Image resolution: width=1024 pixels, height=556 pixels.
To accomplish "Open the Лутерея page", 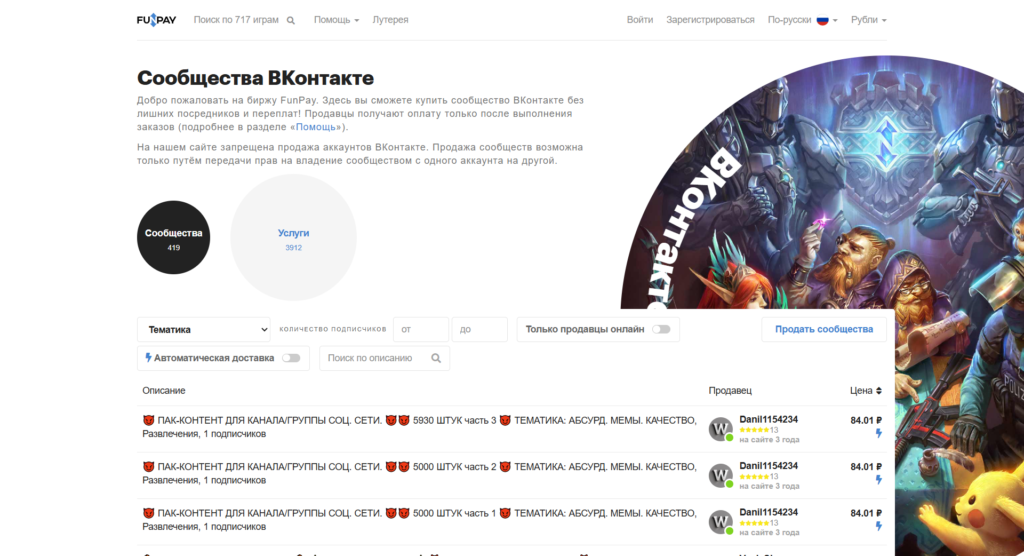I will (x=390, y=20).
